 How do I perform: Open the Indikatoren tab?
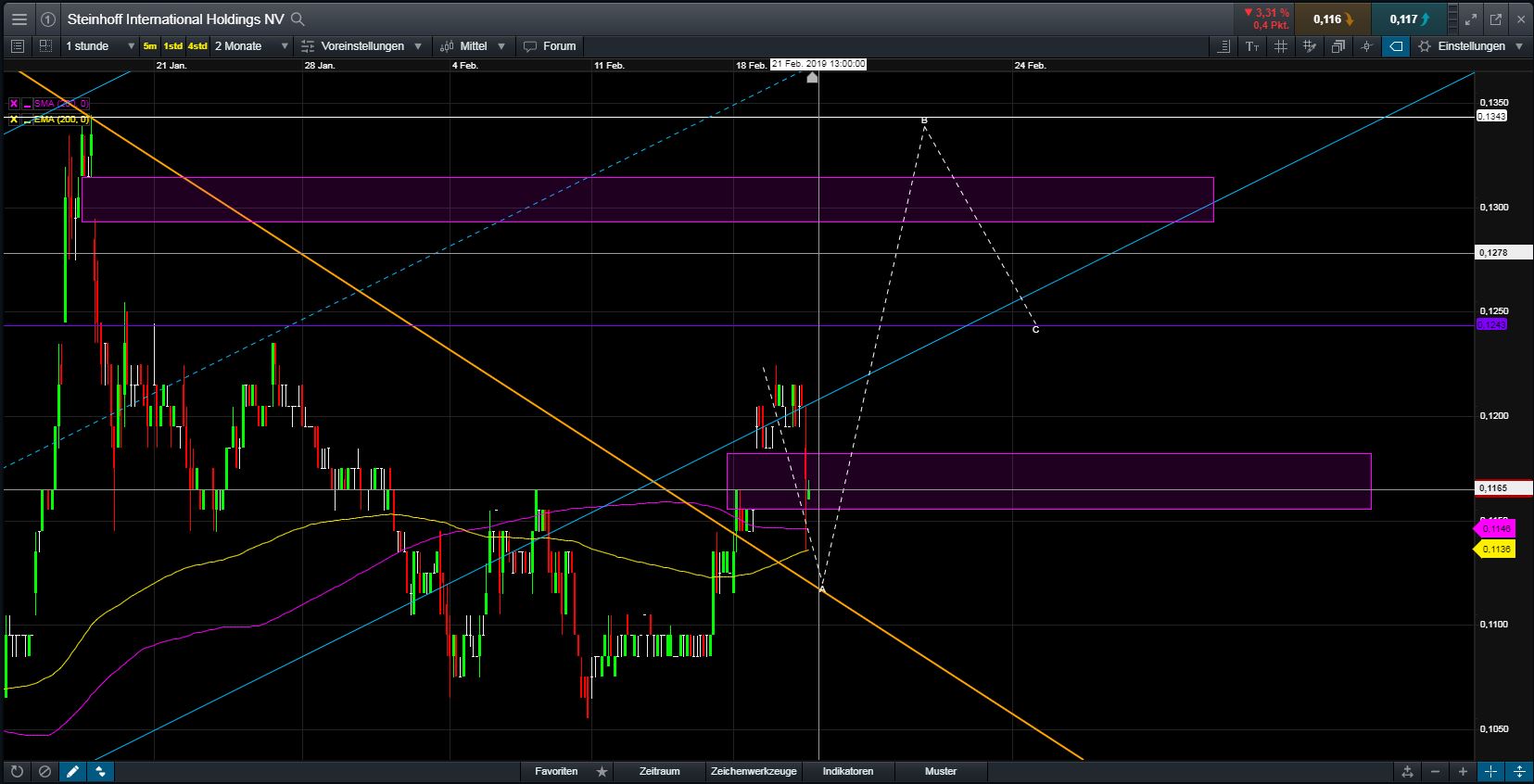(x=847, y=771)
